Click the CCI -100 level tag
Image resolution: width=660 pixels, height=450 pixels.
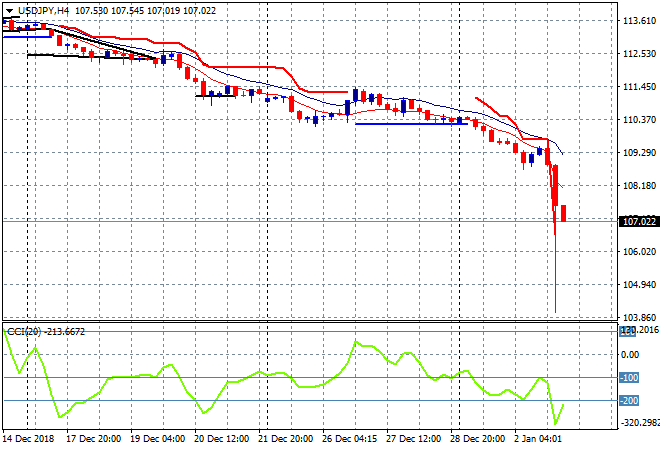[629, 378]
